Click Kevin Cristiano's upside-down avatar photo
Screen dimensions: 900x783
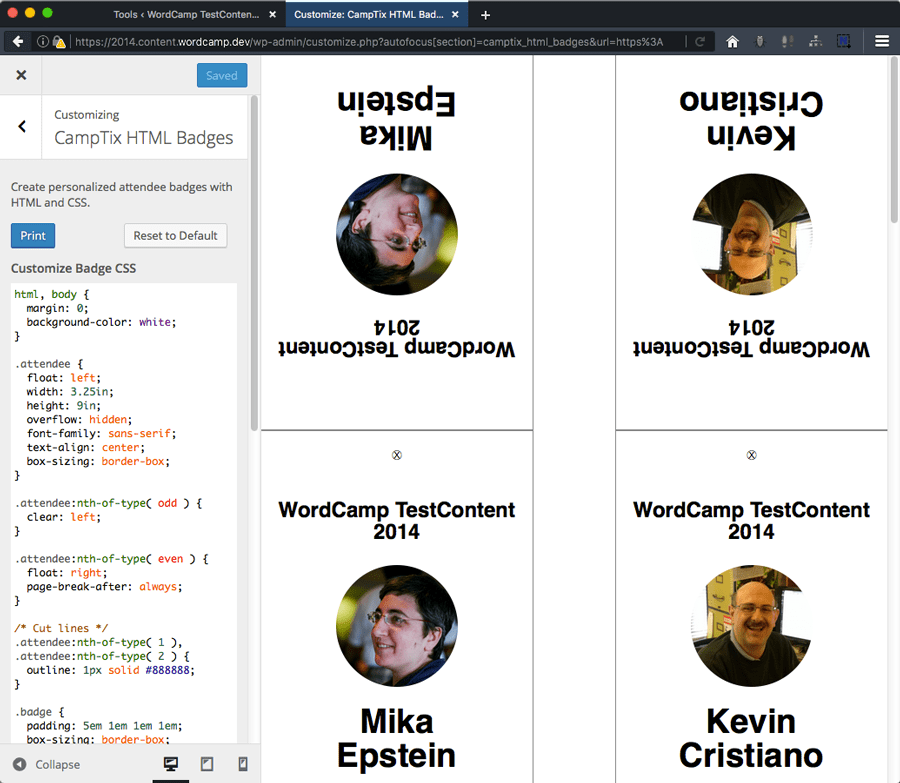751,234
